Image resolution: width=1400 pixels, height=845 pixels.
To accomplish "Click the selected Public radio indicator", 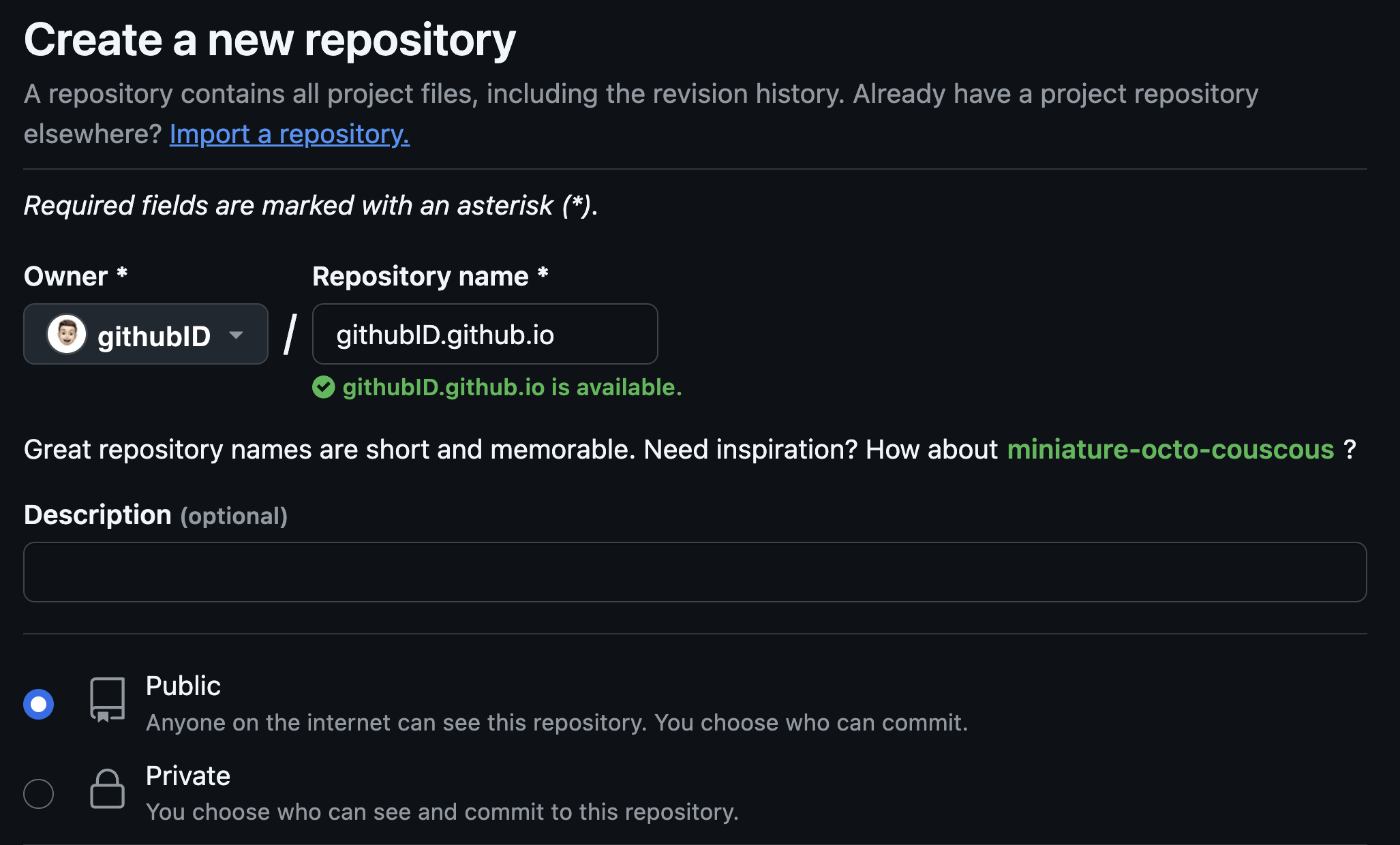I will click(39, 704).
